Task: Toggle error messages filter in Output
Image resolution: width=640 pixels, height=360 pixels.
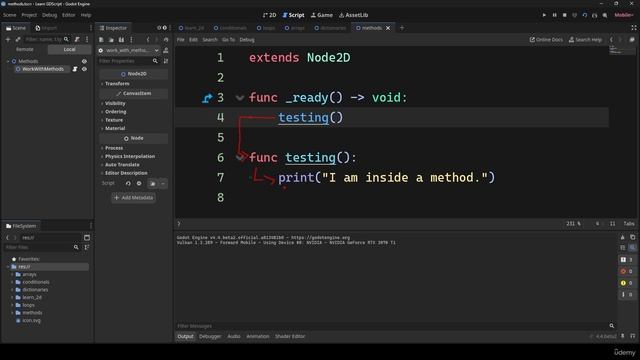Action: [627, 271]
